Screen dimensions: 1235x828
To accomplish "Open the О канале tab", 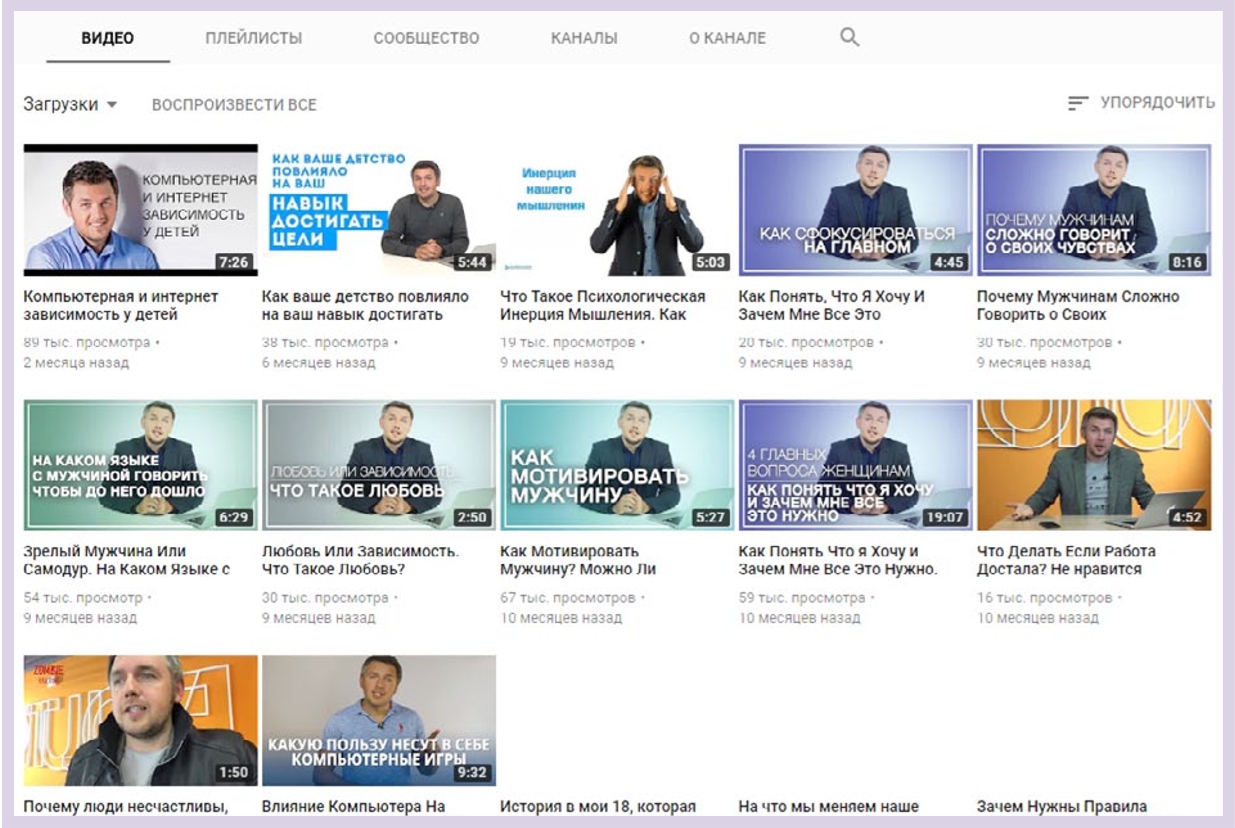I will tap(727, 38).
